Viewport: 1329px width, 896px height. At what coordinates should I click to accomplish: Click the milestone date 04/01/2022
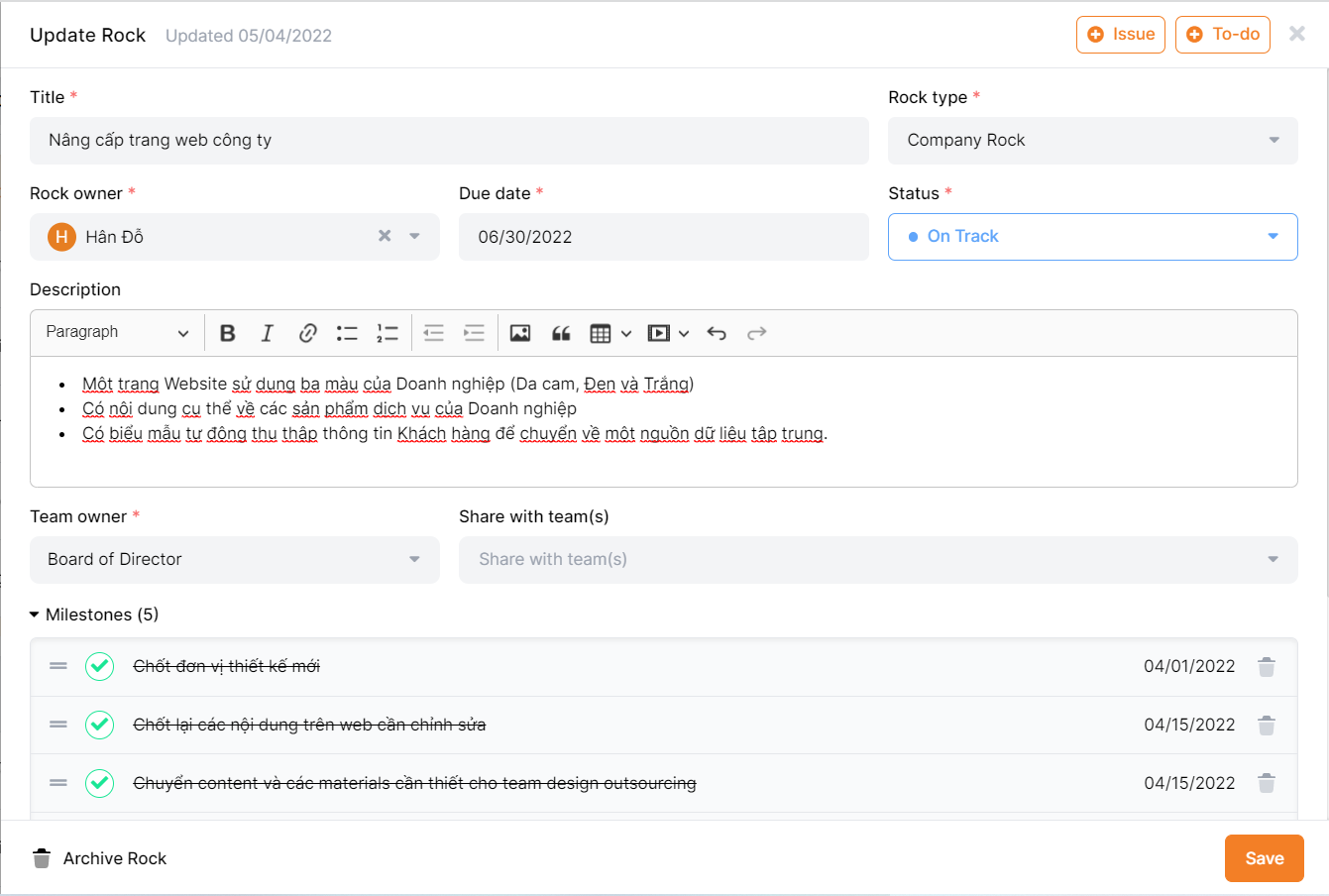pyautogui.click(x=1189, y=666)
